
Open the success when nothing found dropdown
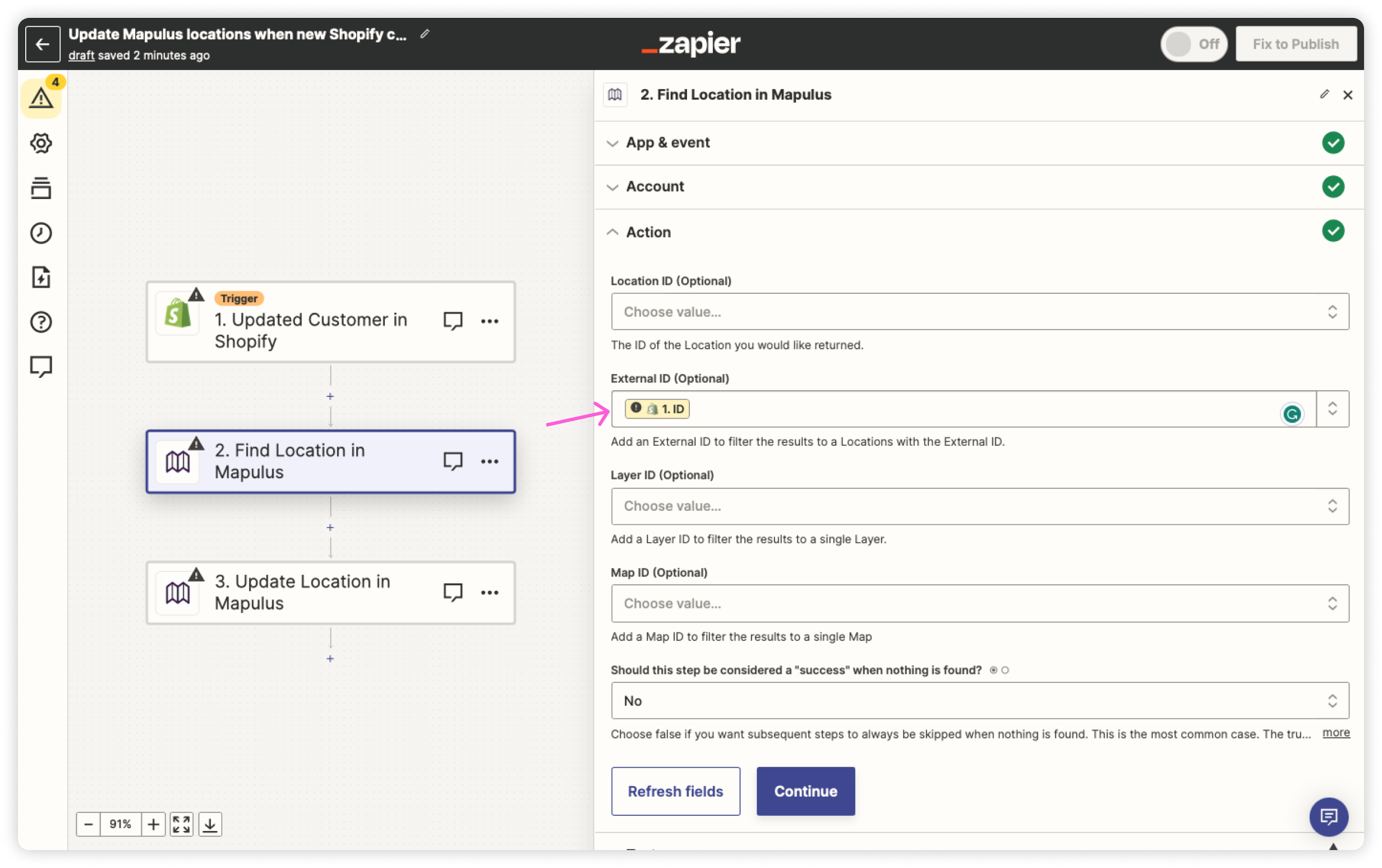[980, 700]
